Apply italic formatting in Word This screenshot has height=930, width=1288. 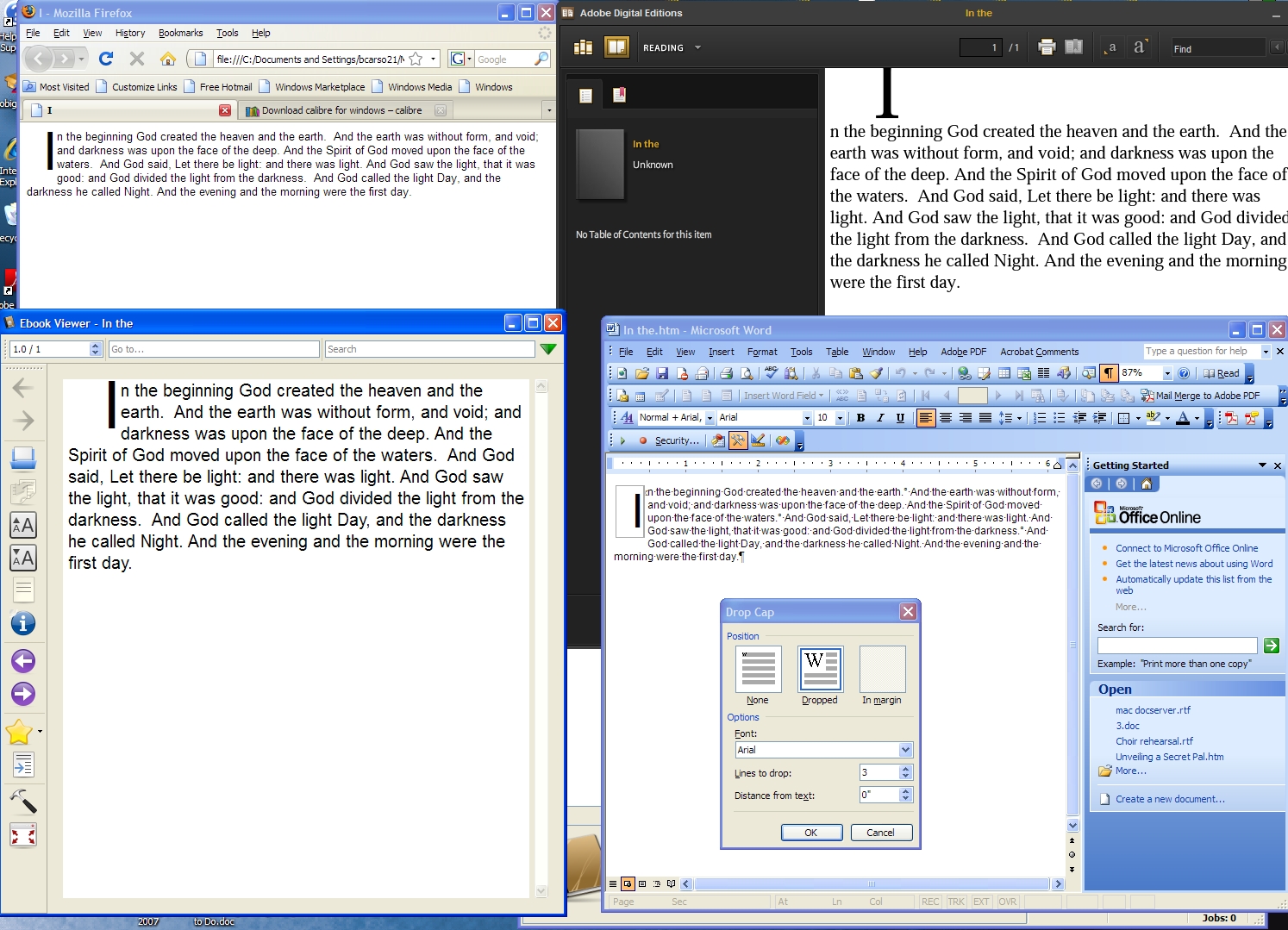(880, 418)
